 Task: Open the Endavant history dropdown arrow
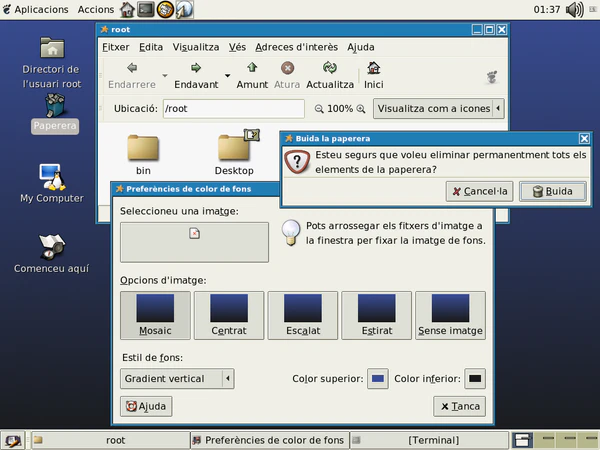(227, 75)
